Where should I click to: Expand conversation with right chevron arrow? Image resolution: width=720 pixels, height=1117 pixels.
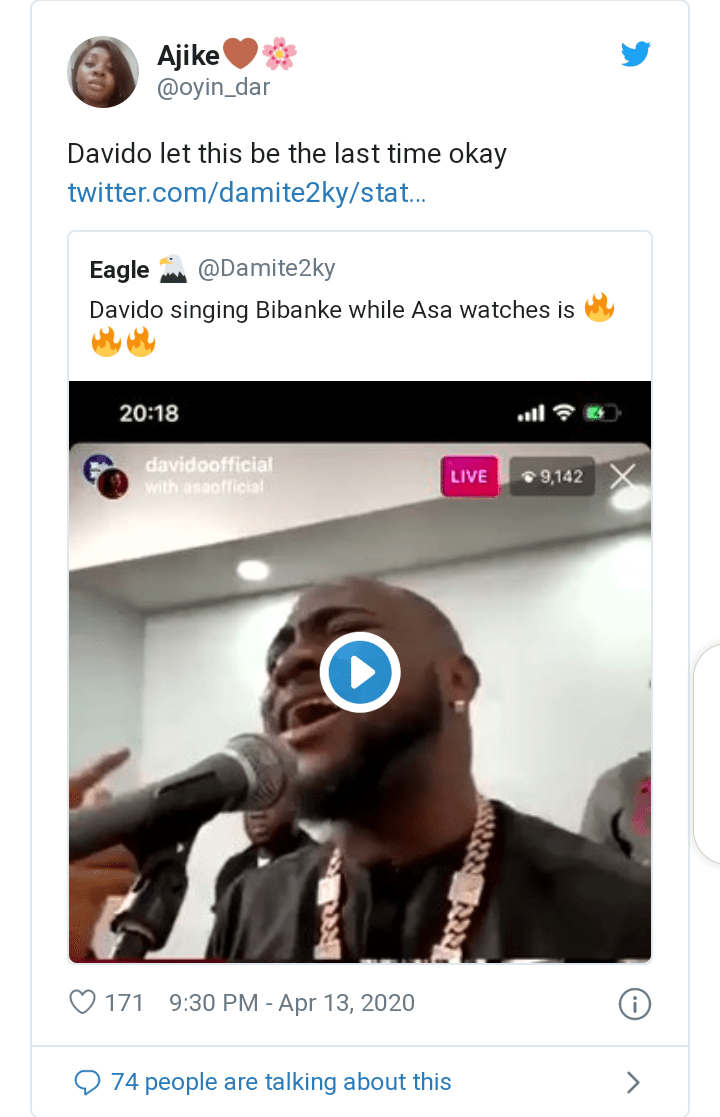click(x=633, y=1082)
